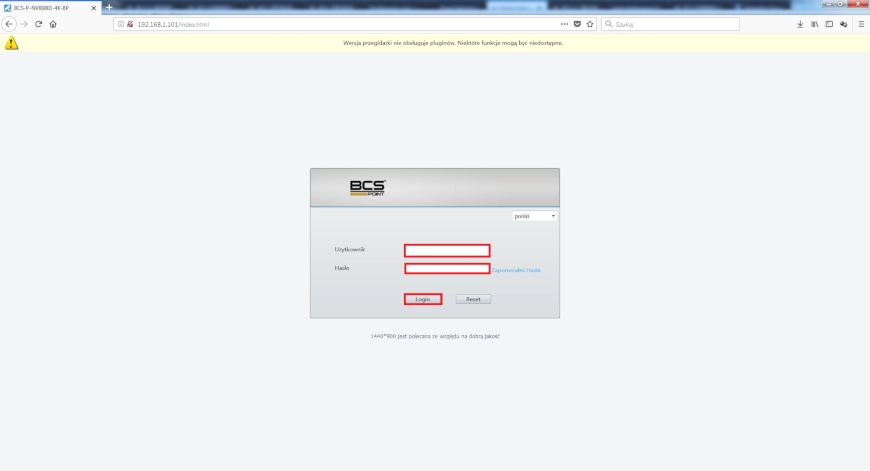Click the Hasło password field
This screenshot has width=870, height=471.
pos(447,269)
